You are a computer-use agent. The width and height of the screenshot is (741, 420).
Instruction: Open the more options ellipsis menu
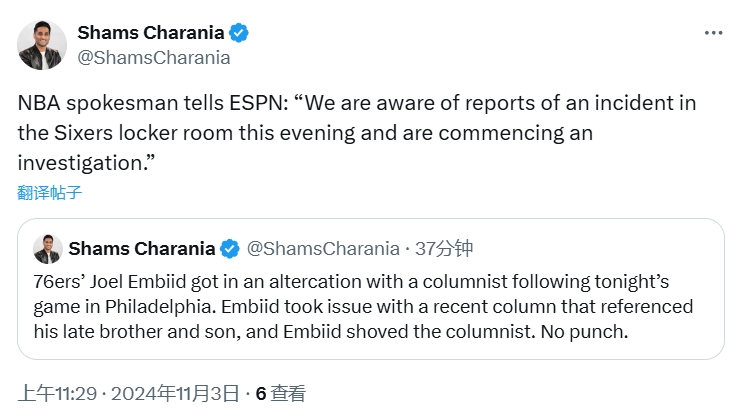pyautogui.click(x=713, y=33)
